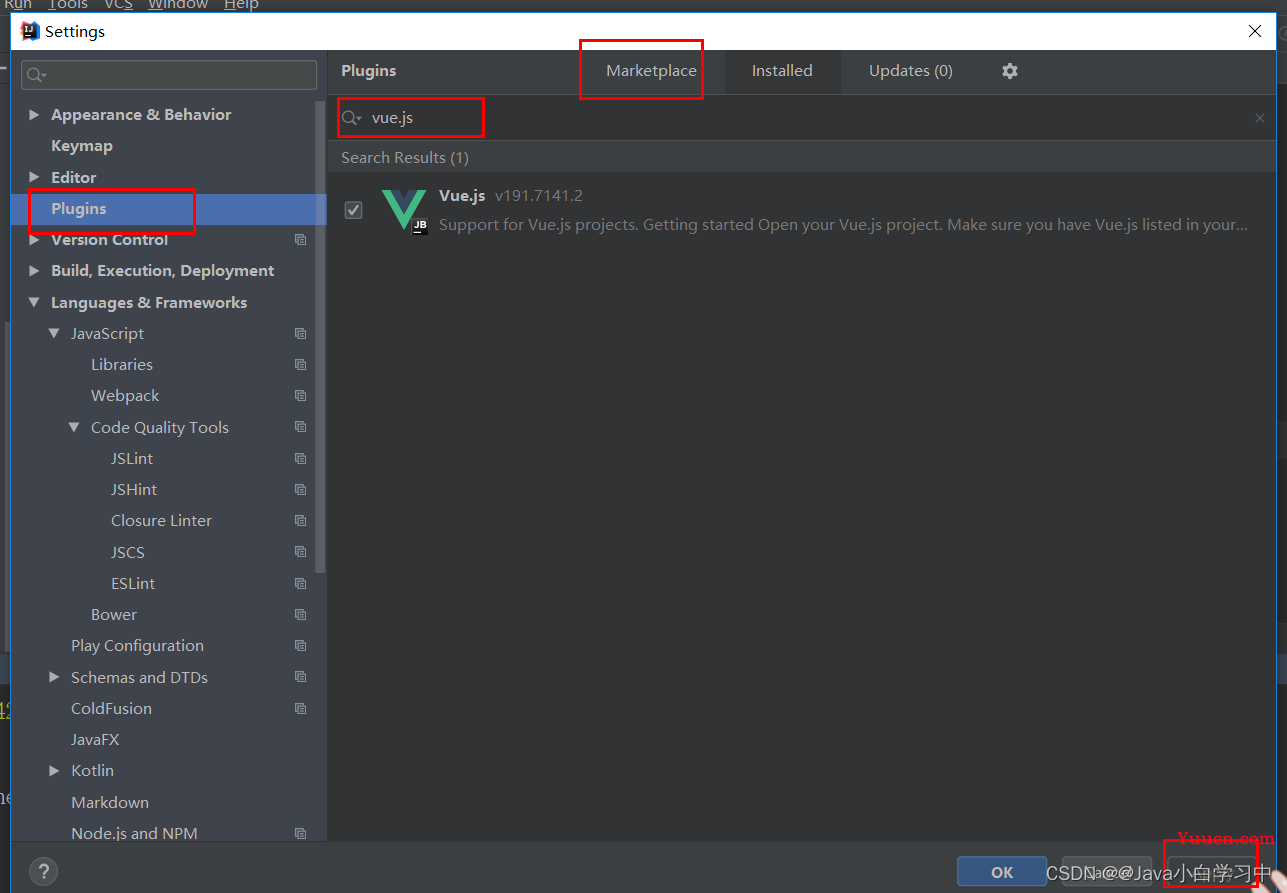Viewport: 1287px width, 893px height.
Task: Switch to the Marketplace tab
Action: point(651,71)
